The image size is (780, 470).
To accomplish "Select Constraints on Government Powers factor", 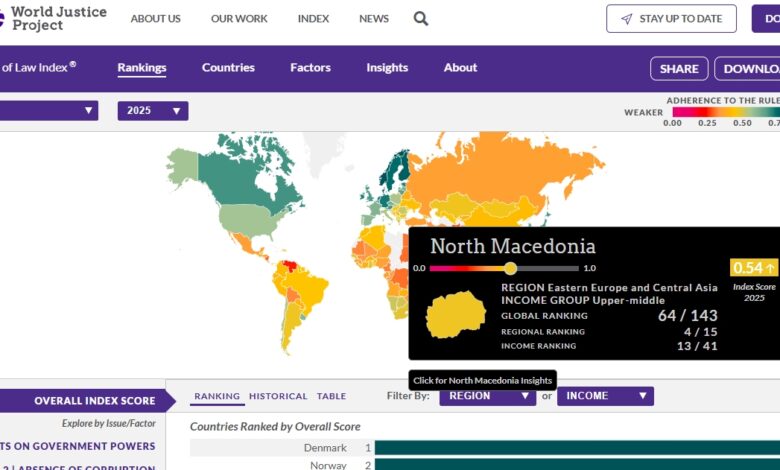I will tap(78, 446).
